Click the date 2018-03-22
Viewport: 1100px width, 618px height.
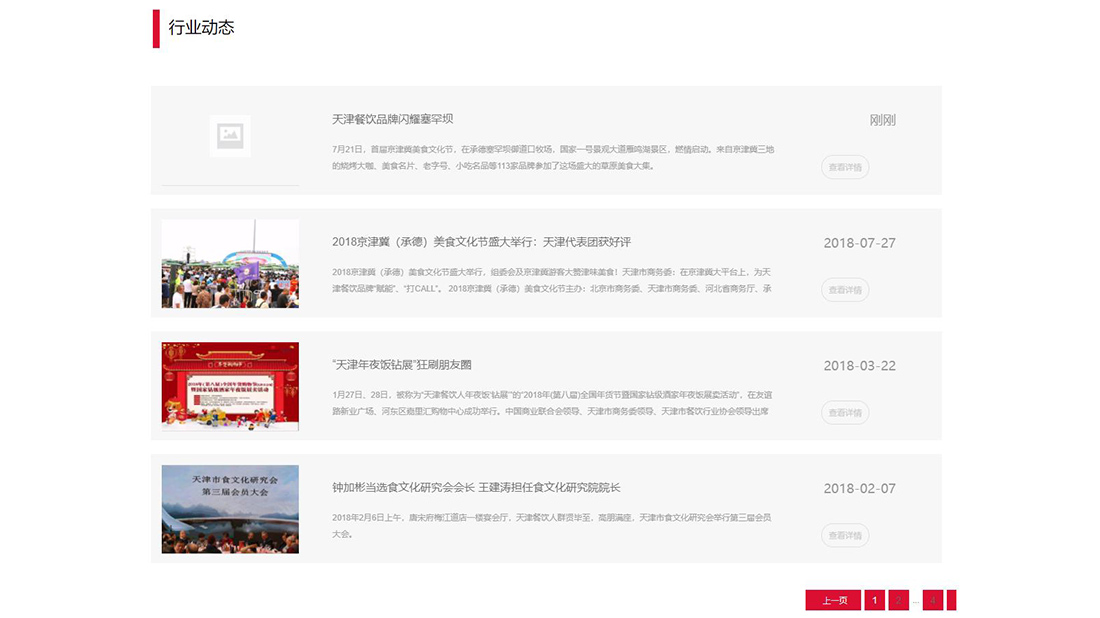click(x=859, y=365)
